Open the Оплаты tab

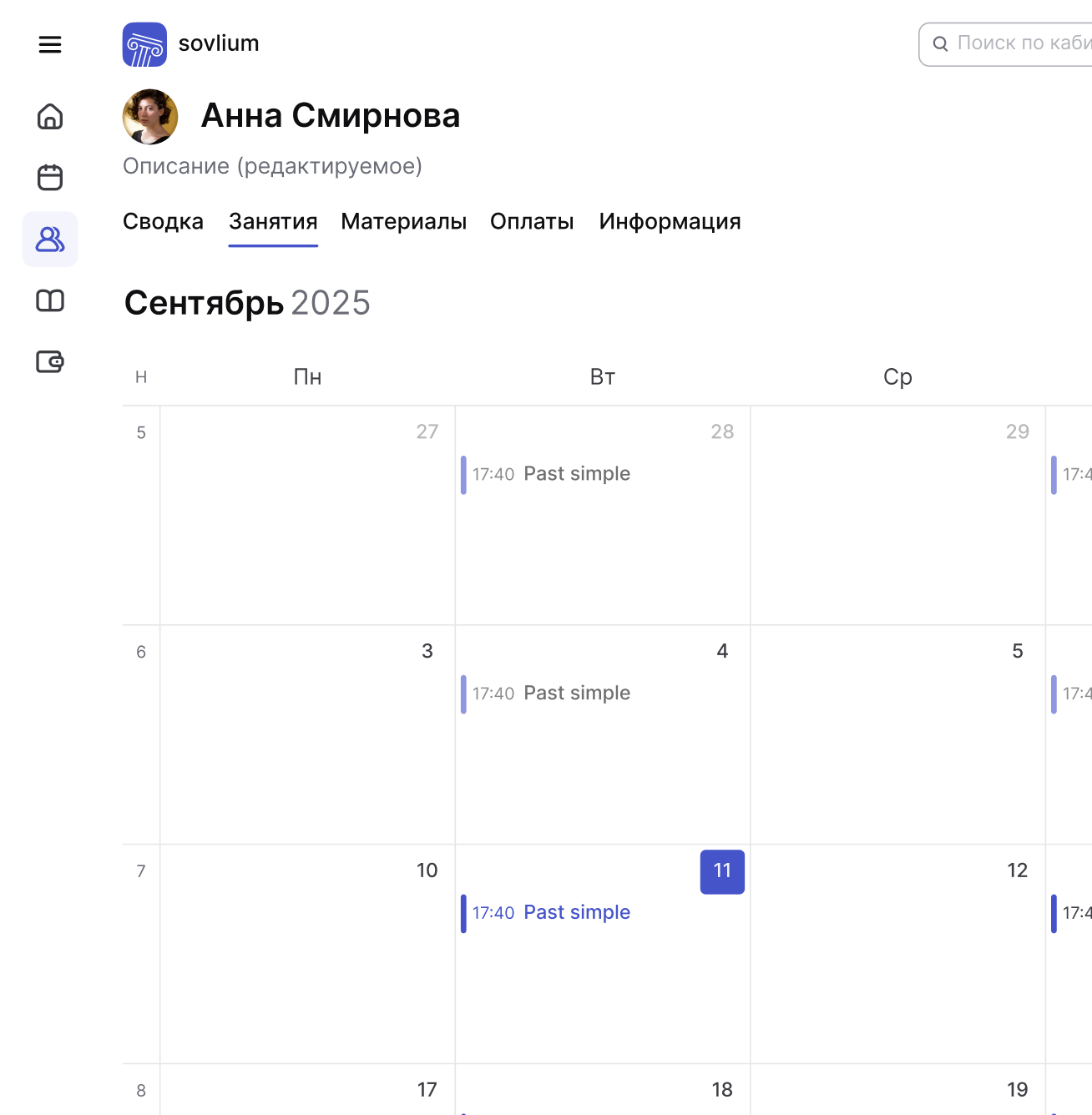tap(532, 222)
